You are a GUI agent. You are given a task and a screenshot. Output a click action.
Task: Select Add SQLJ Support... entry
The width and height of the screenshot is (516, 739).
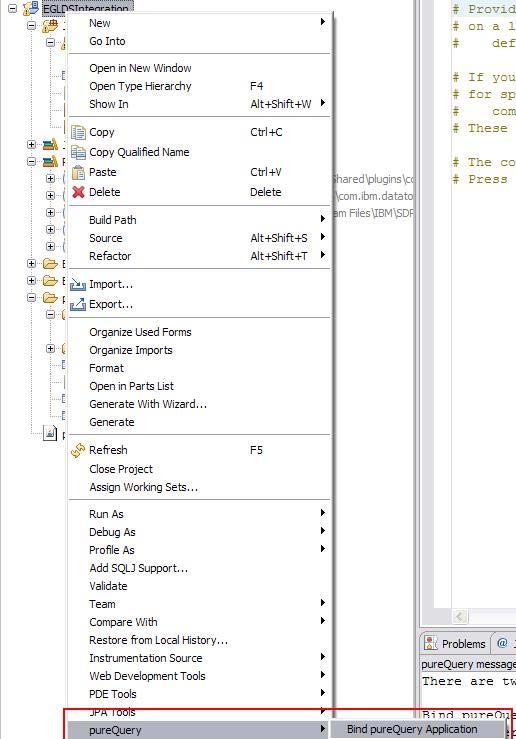(139, 568)
